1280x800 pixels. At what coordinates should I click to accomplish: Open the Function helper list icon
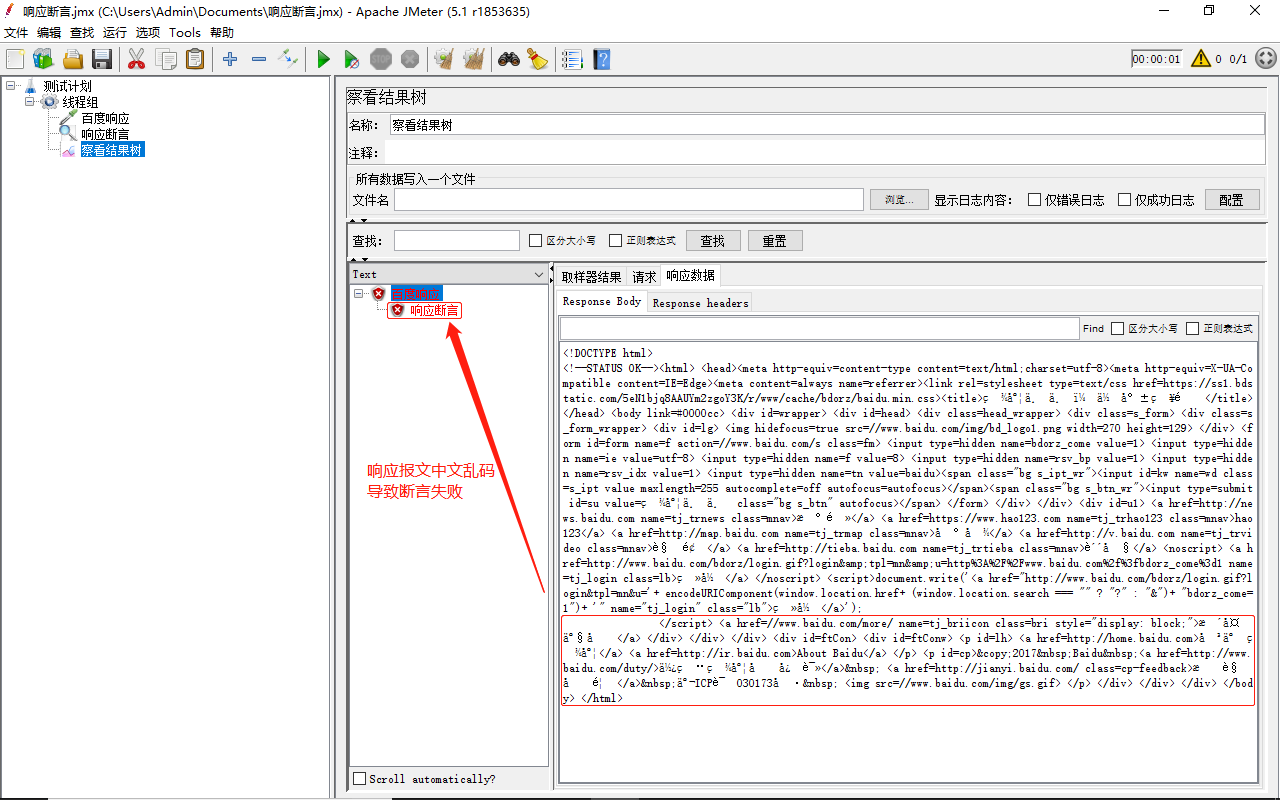pyautogui.click(x=572, y=59)
